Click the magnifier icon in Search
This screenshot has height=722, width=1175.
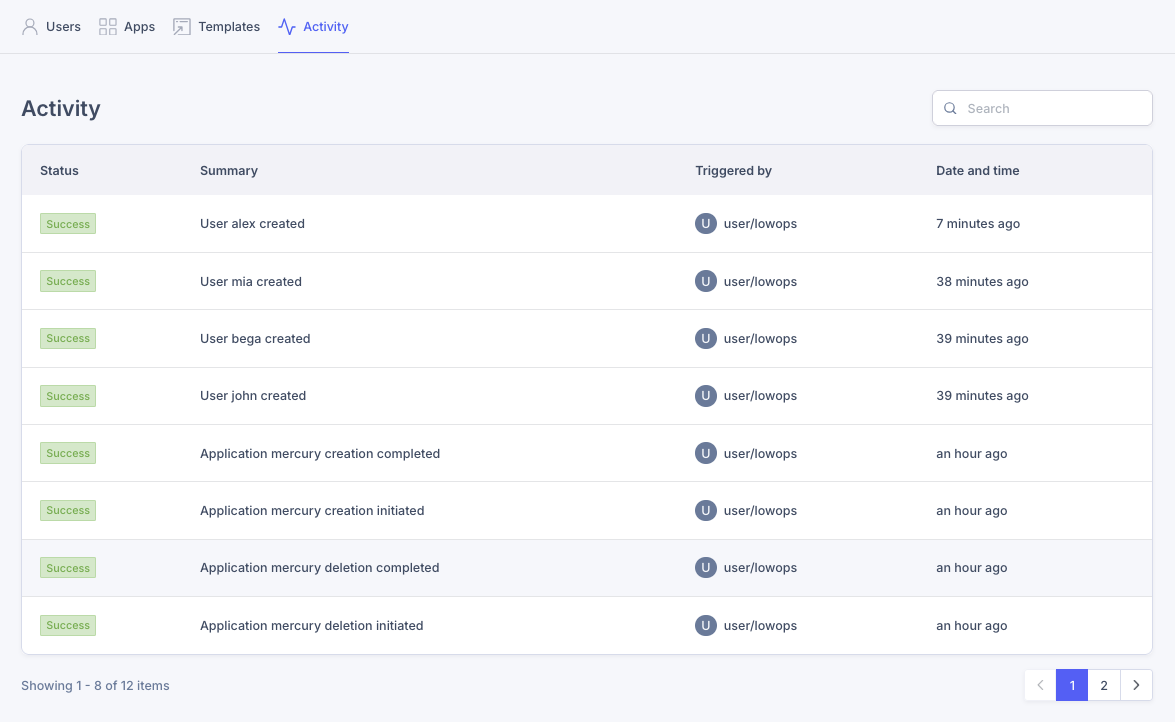(x=950, y=108)
